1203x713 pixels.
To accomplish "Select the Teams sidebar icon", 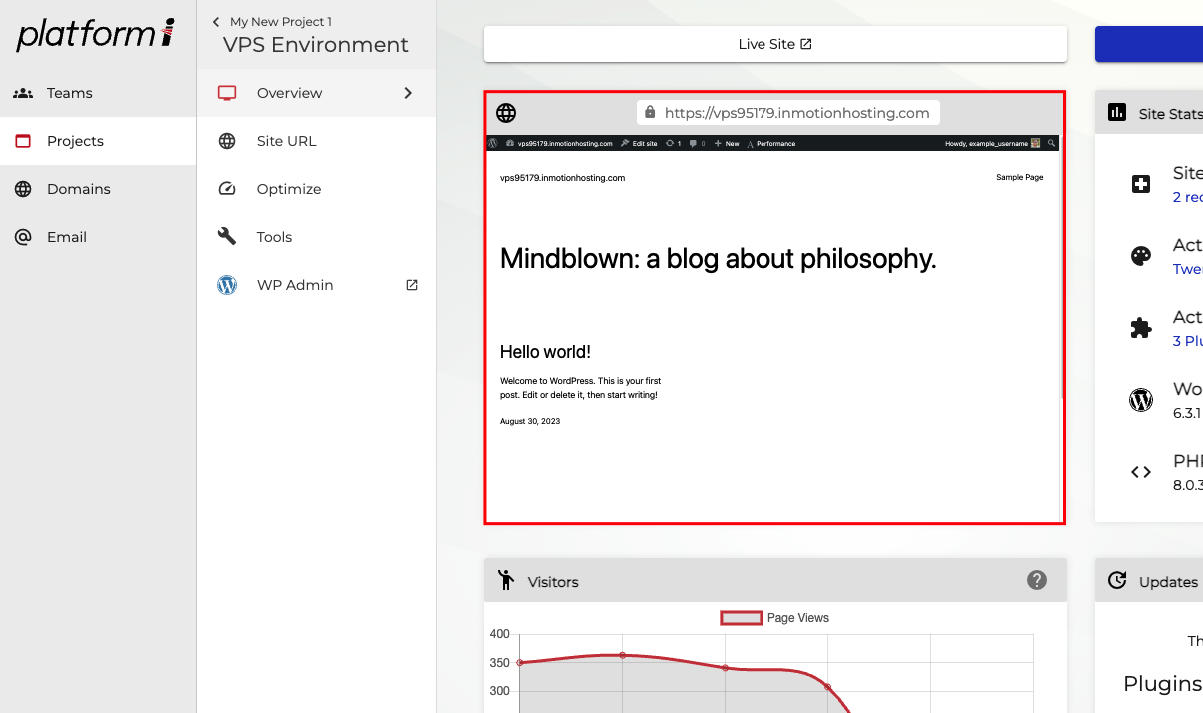I will [x=21, y=93].
